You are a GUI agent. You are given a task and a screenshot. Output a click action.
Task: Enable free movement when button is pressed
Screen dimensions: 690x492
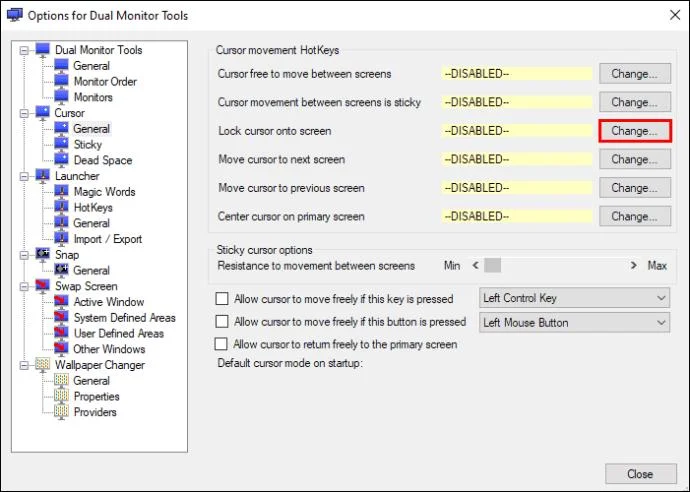click(222, 322)
